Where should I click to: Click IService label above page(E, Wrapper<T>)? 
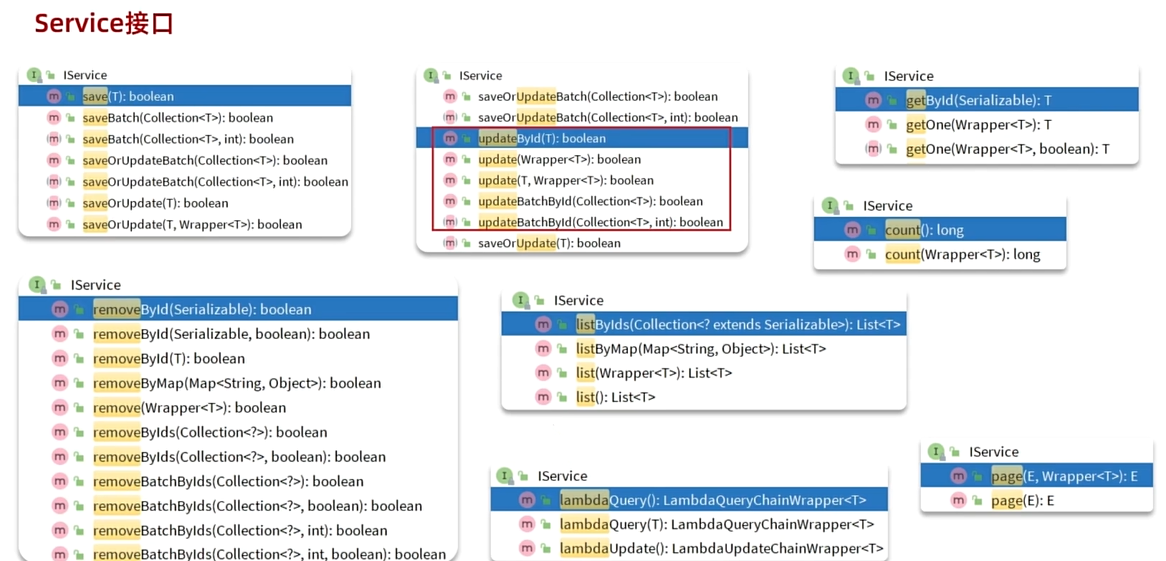pos(993,452)
